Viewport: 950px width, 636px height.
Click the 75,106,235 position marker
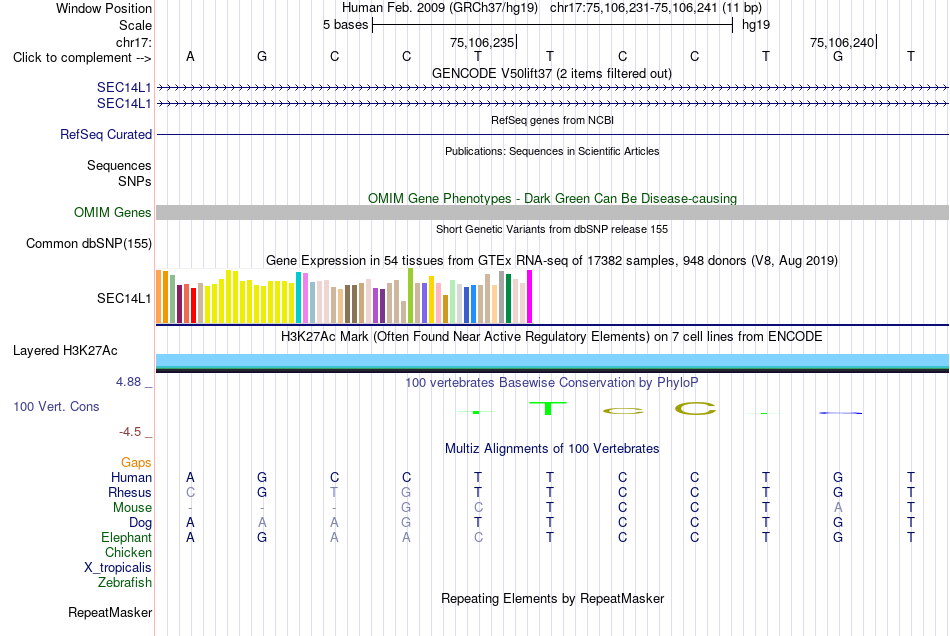click(x=483, y=42)
